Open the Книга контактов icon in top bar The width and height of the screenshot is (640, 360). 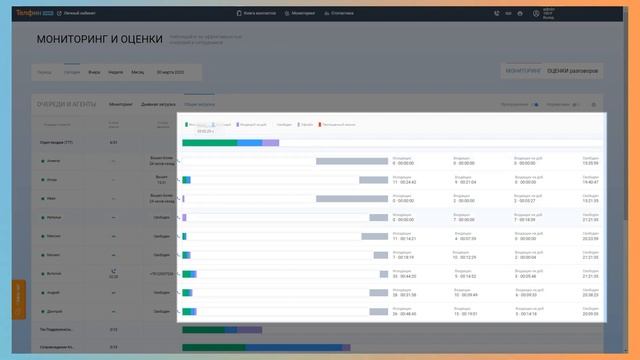pos(239,13)
